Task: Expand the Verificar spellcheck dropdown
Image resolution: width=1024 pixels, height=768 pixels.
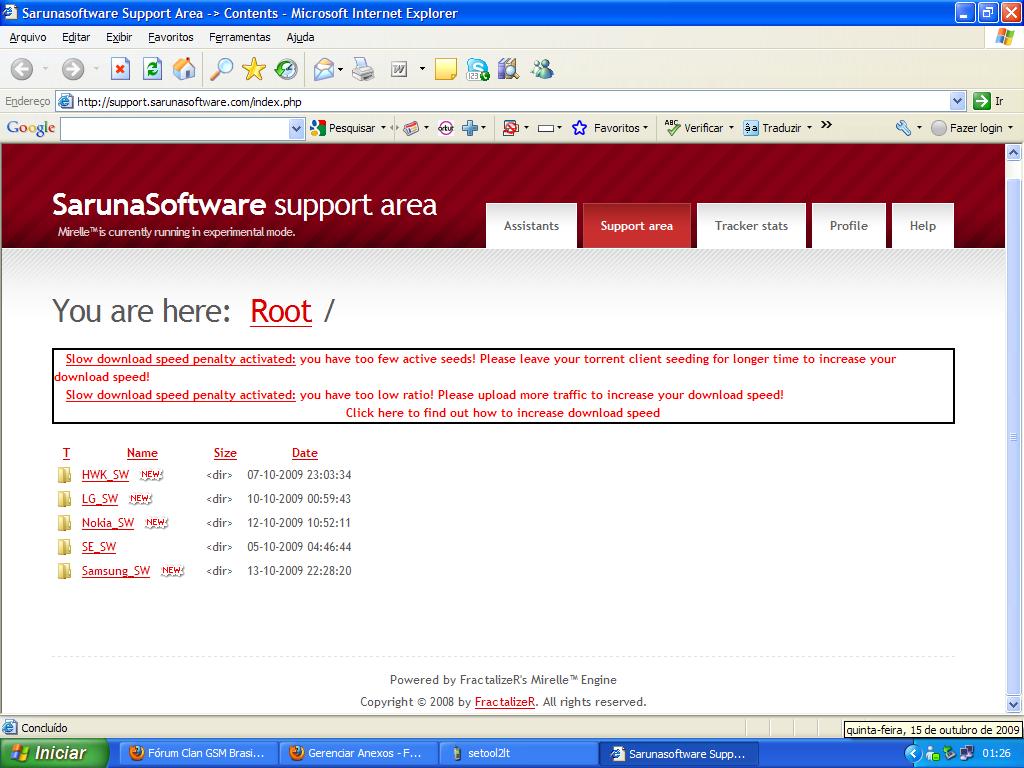Action: point(731,128)
